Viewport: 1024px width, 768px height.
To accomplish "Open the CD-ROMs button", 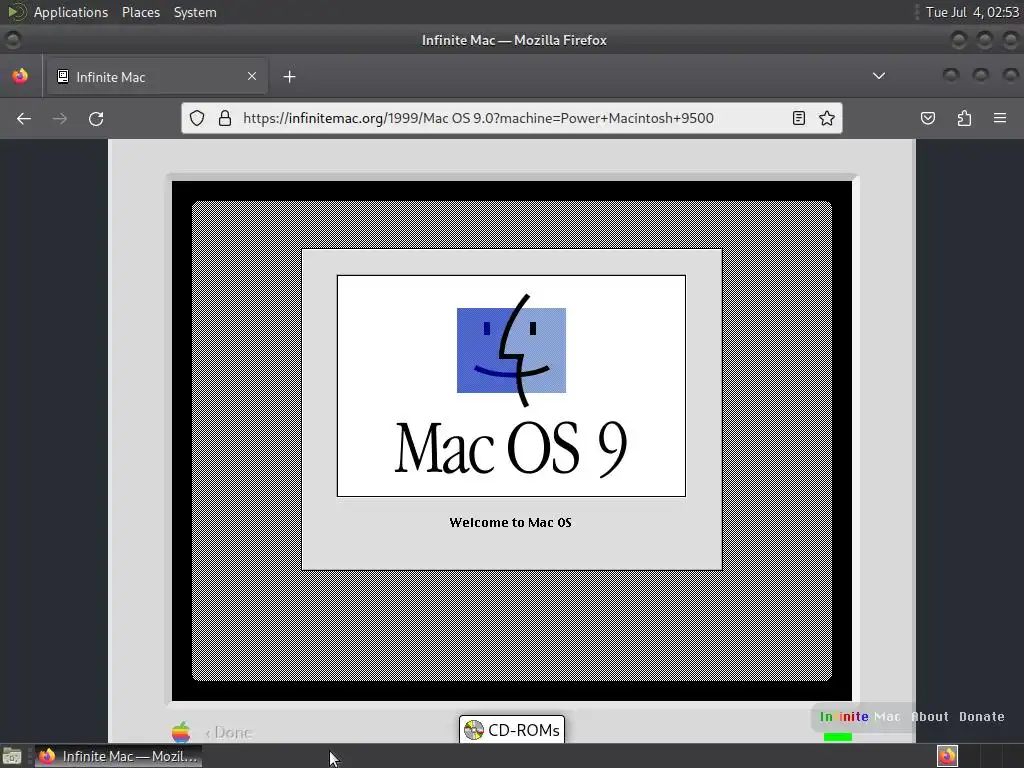I will [x=512, y=729].
